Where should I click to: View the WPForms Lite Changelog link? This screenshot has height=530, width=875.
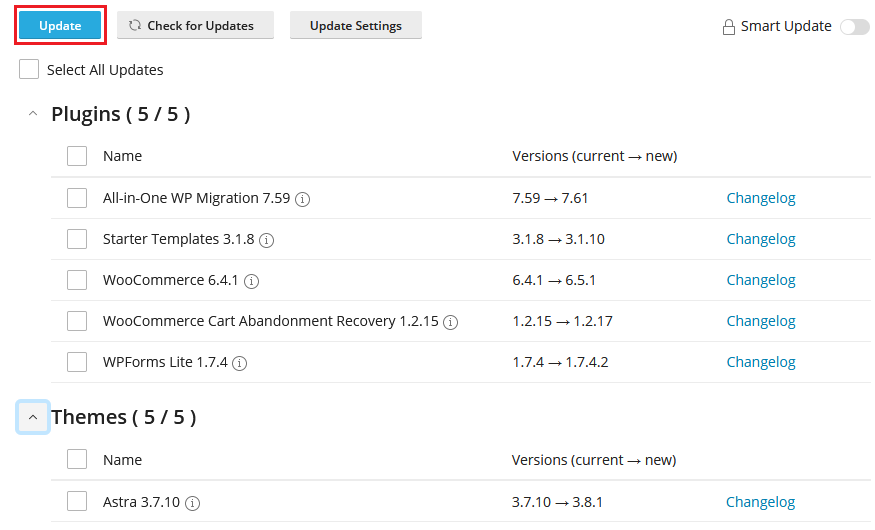pyautogui.click(x=761, y=362)
